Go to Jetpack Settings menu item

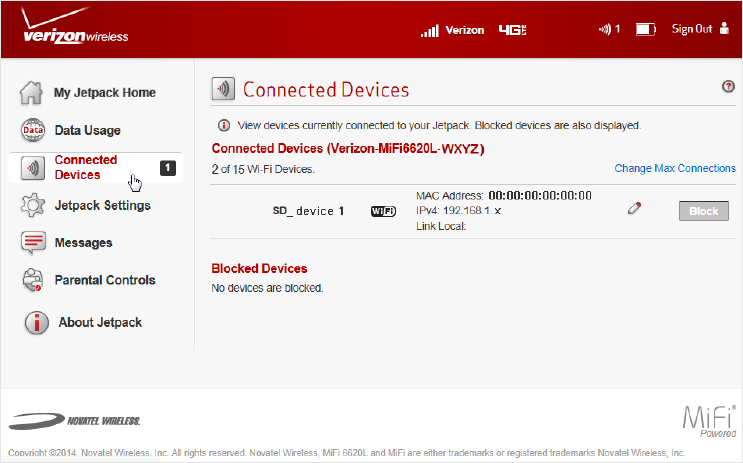pos(102,206)
